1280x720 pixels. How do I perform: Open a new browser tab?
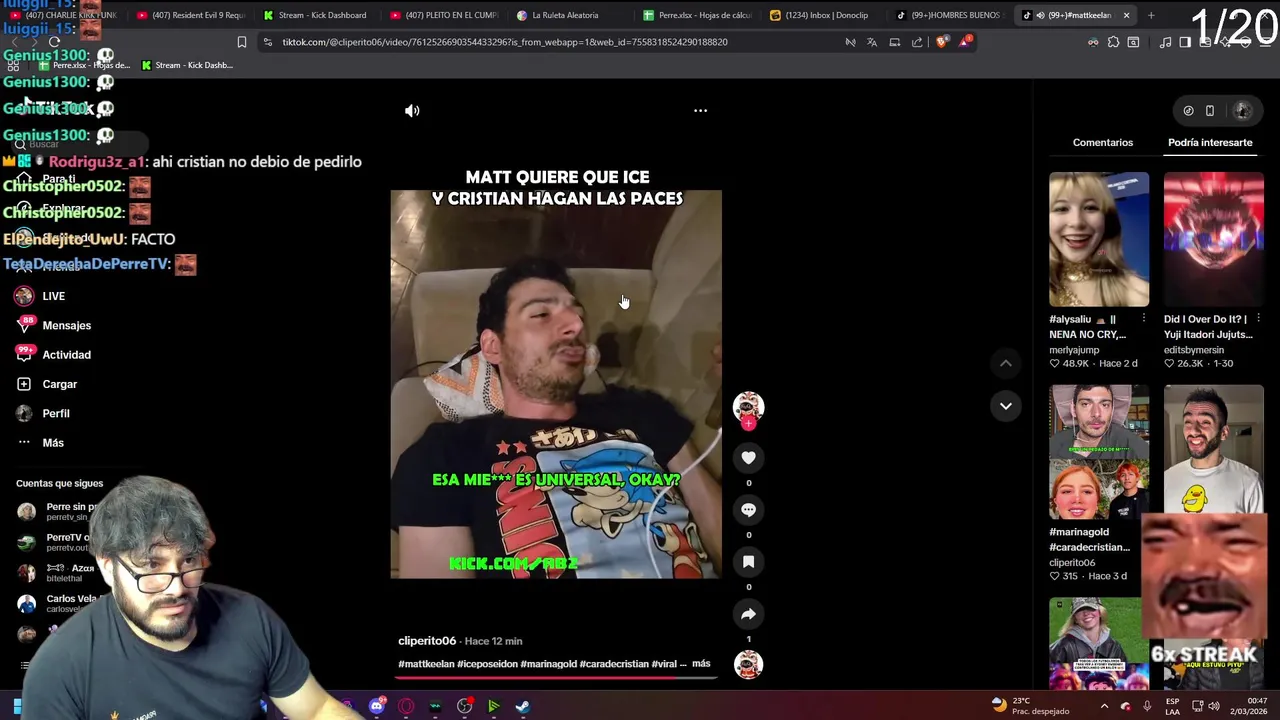pyautogui.click(x=1151, y=15)
